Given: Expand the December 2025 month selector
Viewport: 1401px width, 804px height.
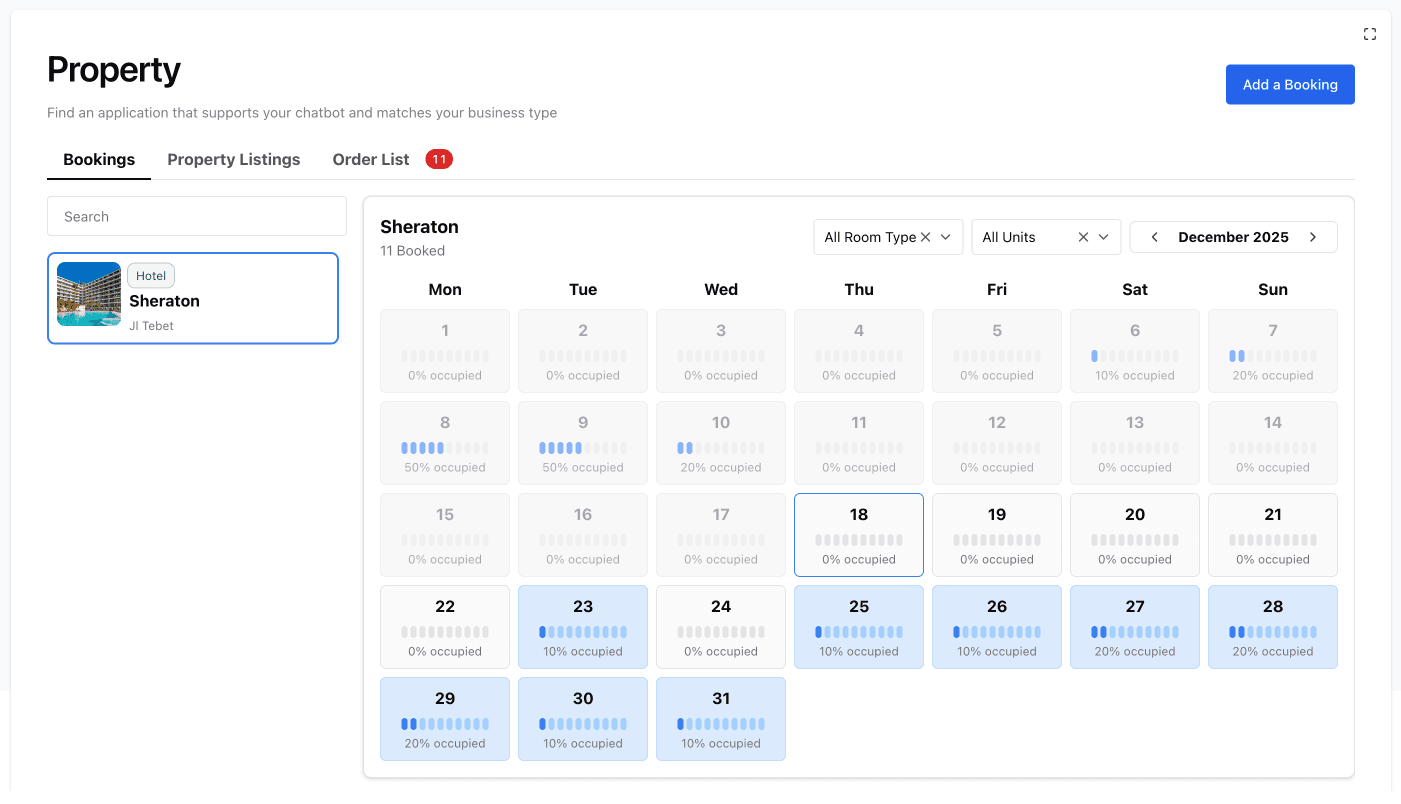Looking at the screenshot, I should (x=1233, y=237).
